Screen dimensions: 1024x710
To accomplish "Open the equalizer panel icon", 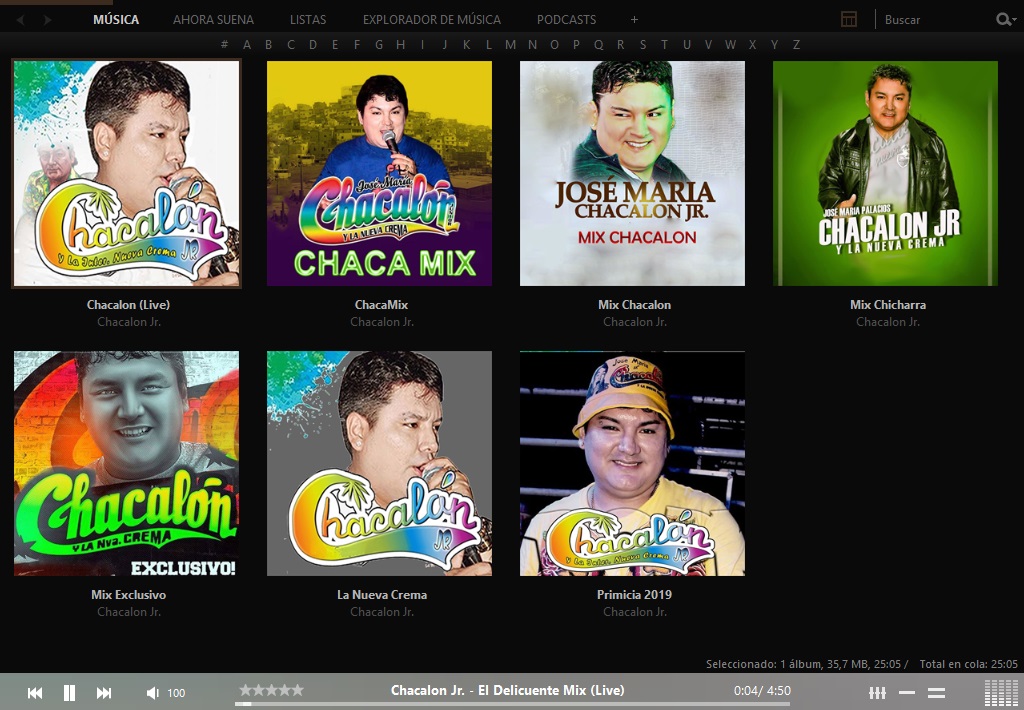I will [x=877, y=691].
